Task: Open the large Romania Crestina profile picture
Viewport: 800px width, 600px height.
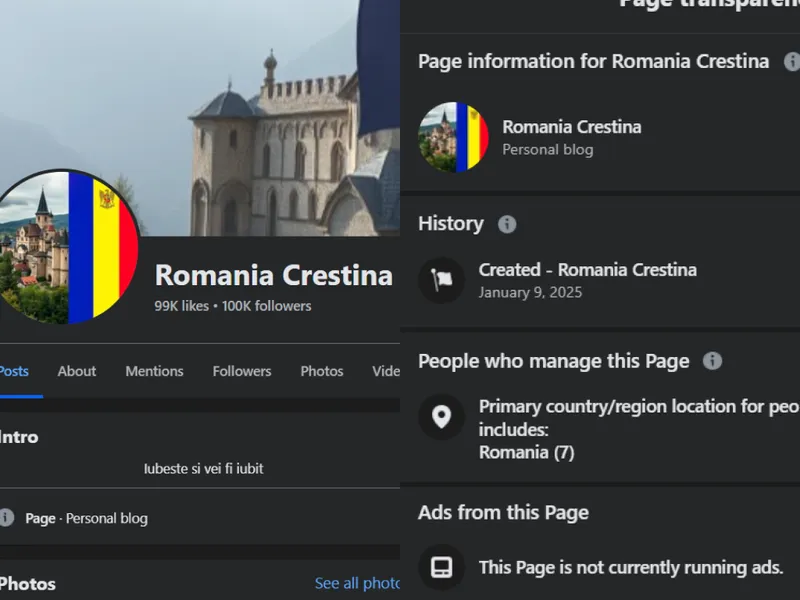Action: 68,246
